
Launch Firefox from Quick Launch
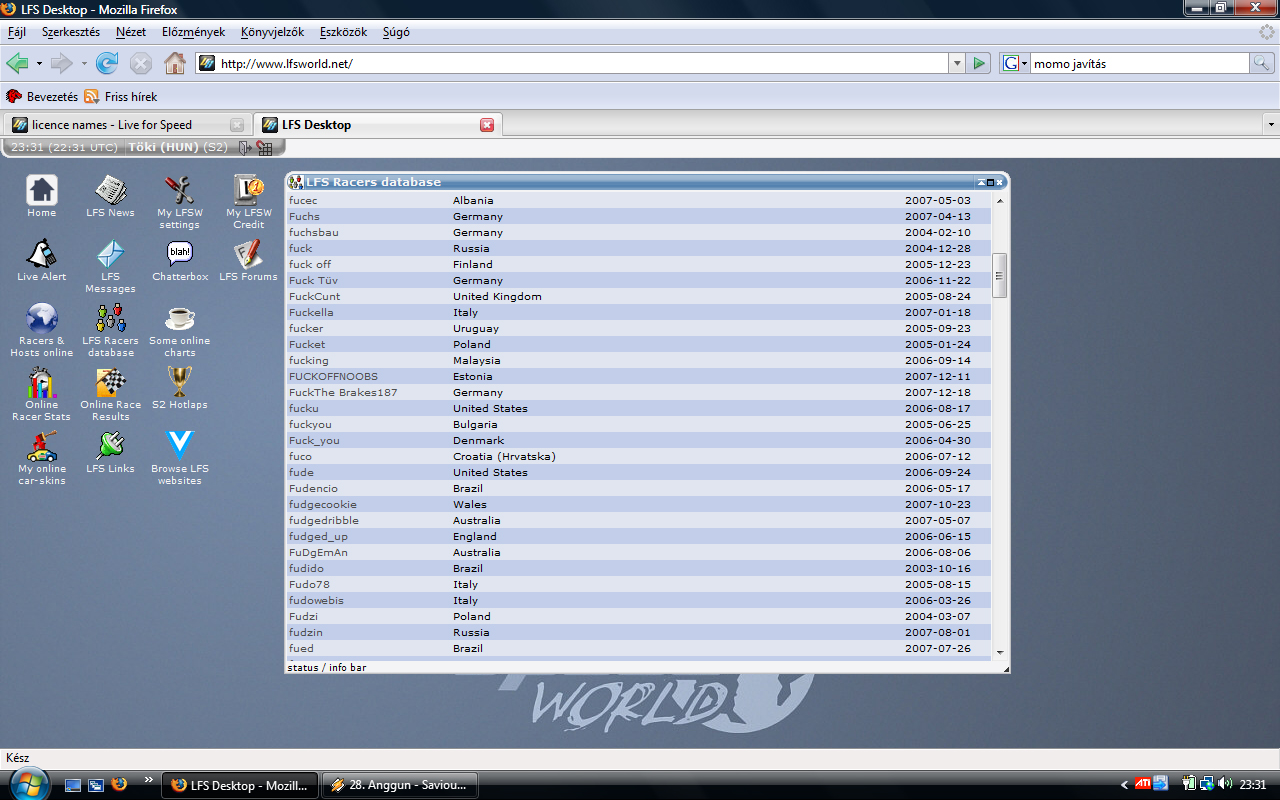tap(120, 785)
